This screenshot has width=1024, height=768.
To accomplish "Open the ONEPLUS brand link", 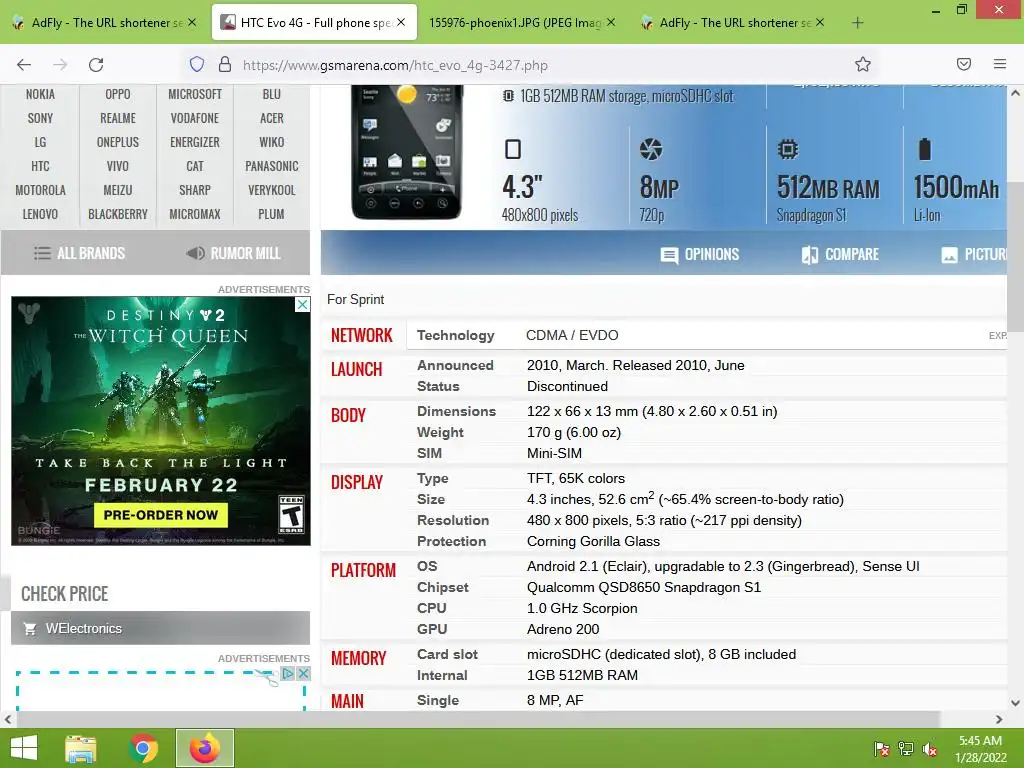I will (x=118, y=142).
